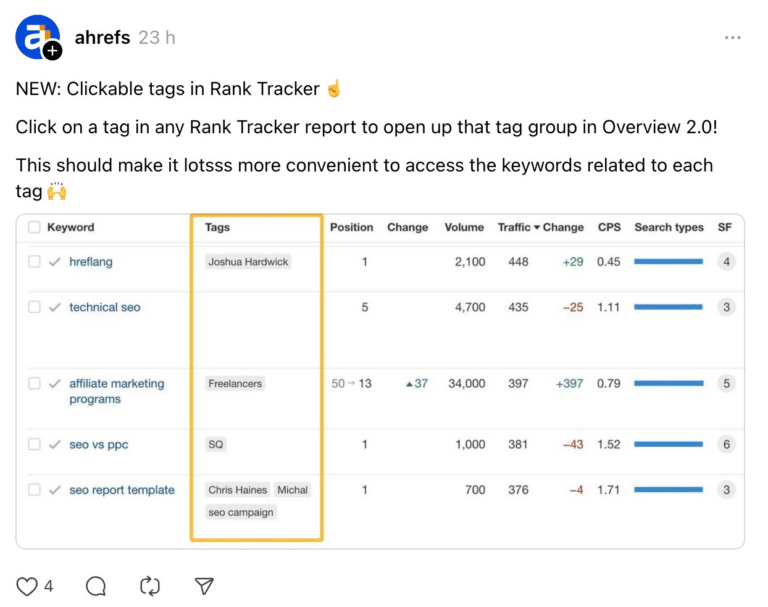This screenshot has height=607, width=768.
Task: Click the SF badge showing 6
Action: 726,445
